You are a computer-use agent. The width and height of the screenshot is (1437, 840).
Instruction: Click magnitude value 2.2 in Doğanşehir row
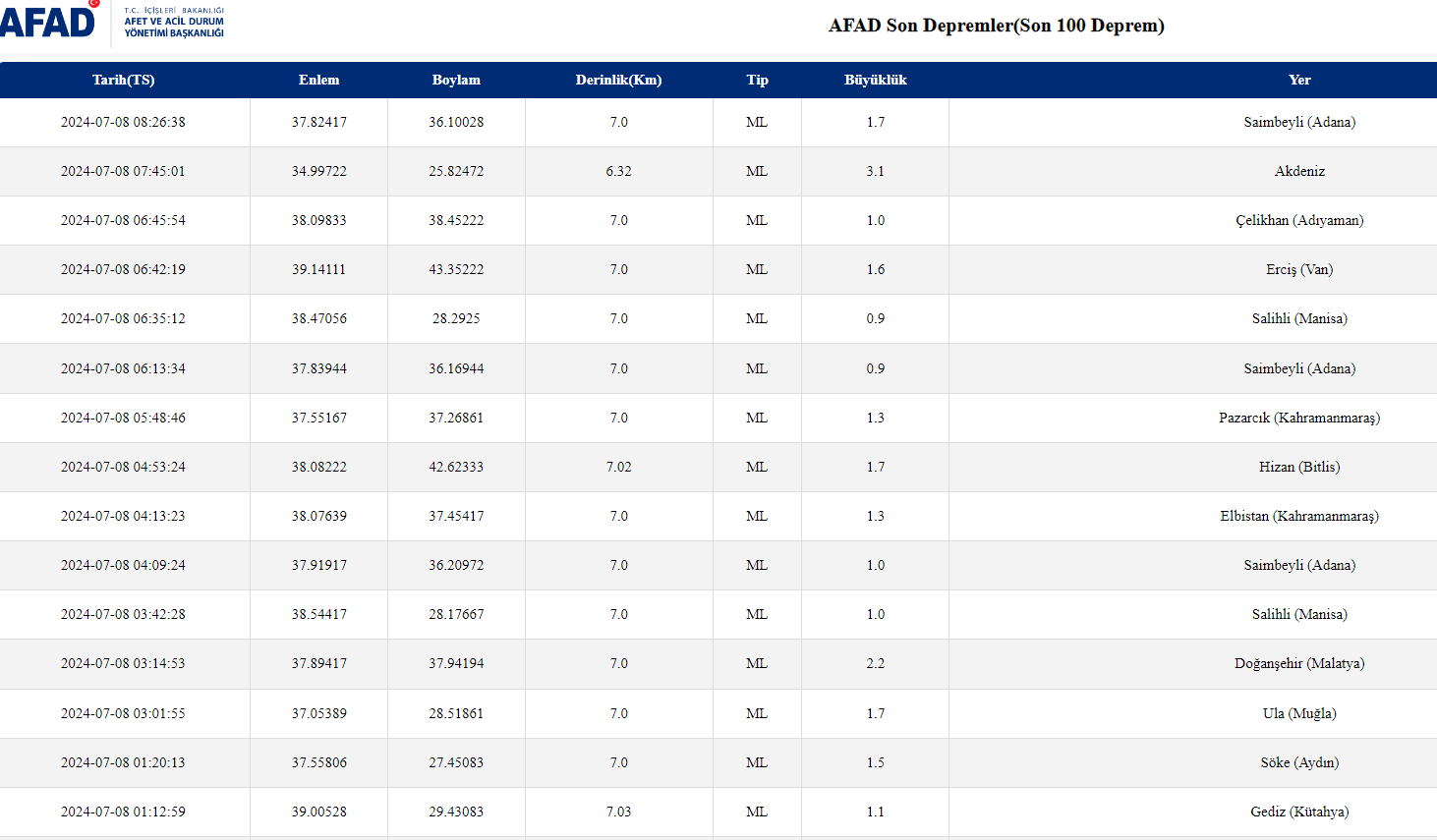pyautogui.click(x=876, y=663)
